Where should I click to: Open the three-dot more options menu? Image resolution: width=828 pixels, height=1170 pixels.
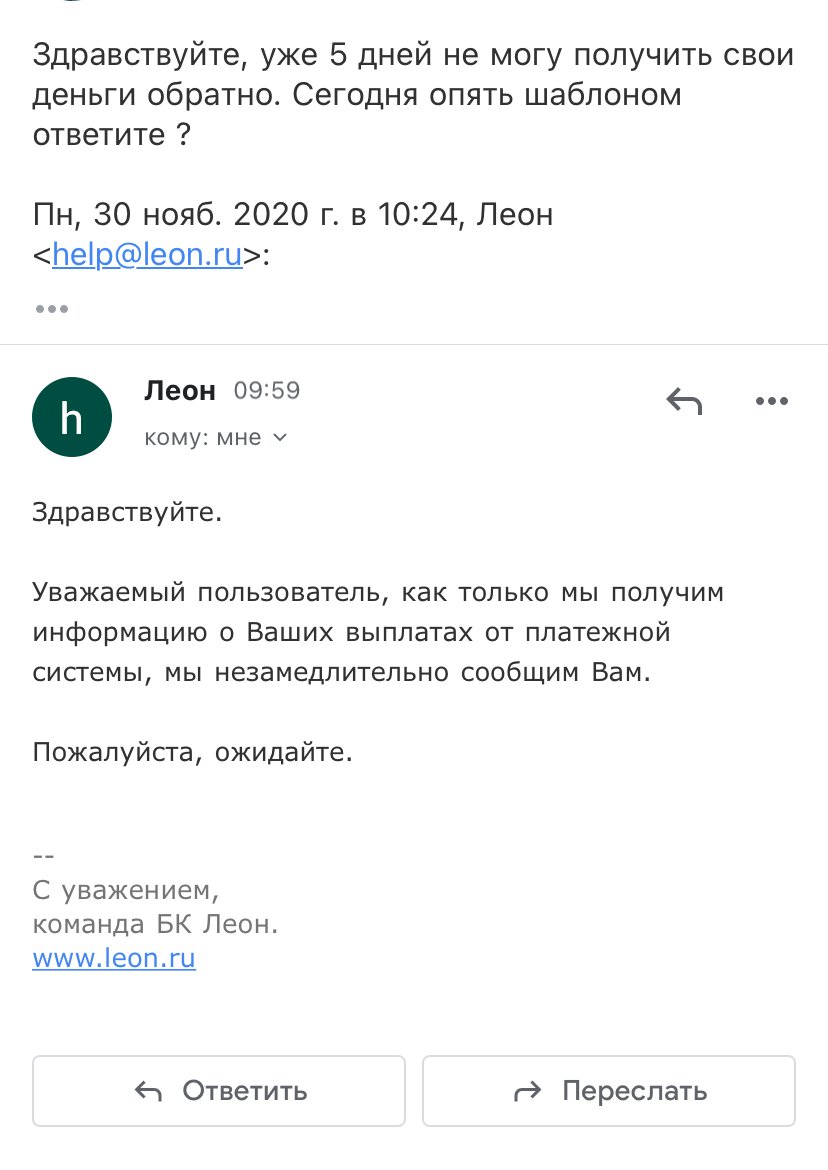pyautogui.click(x=772, y=402)
